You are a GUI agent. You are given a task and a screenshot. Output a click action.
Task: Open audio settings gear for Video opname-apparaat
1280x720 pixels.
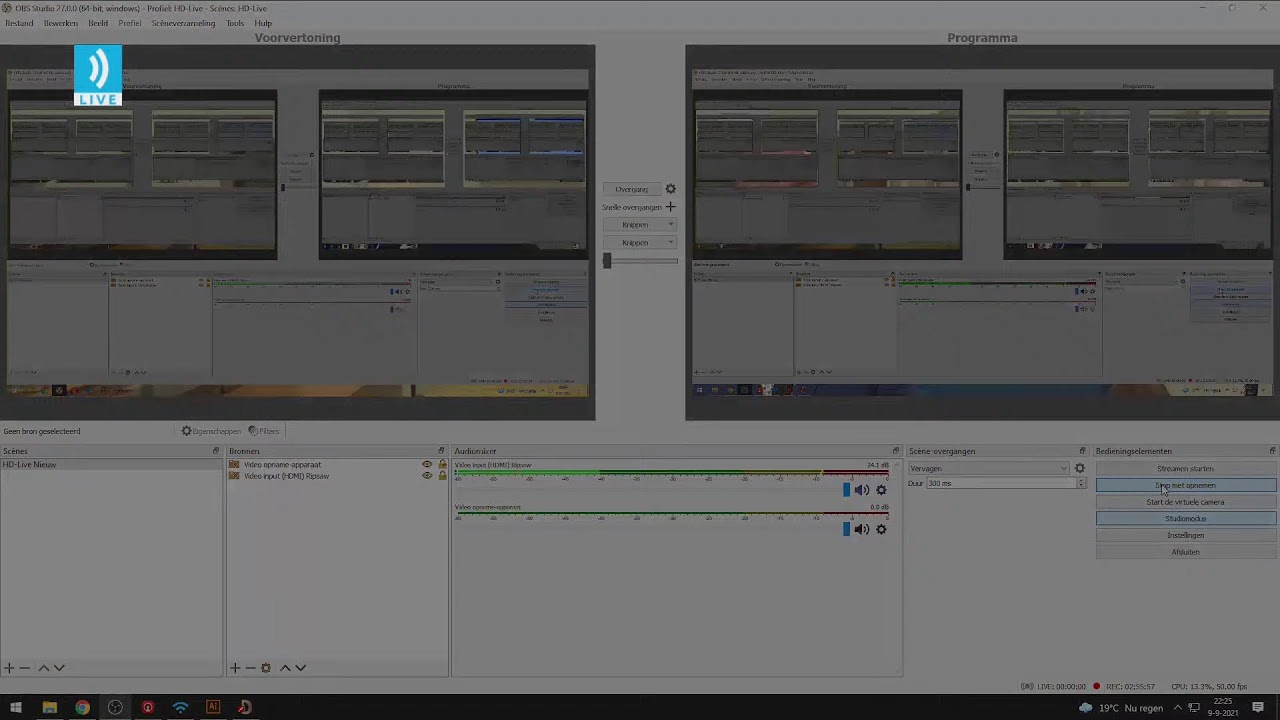(x=881, y=529)
